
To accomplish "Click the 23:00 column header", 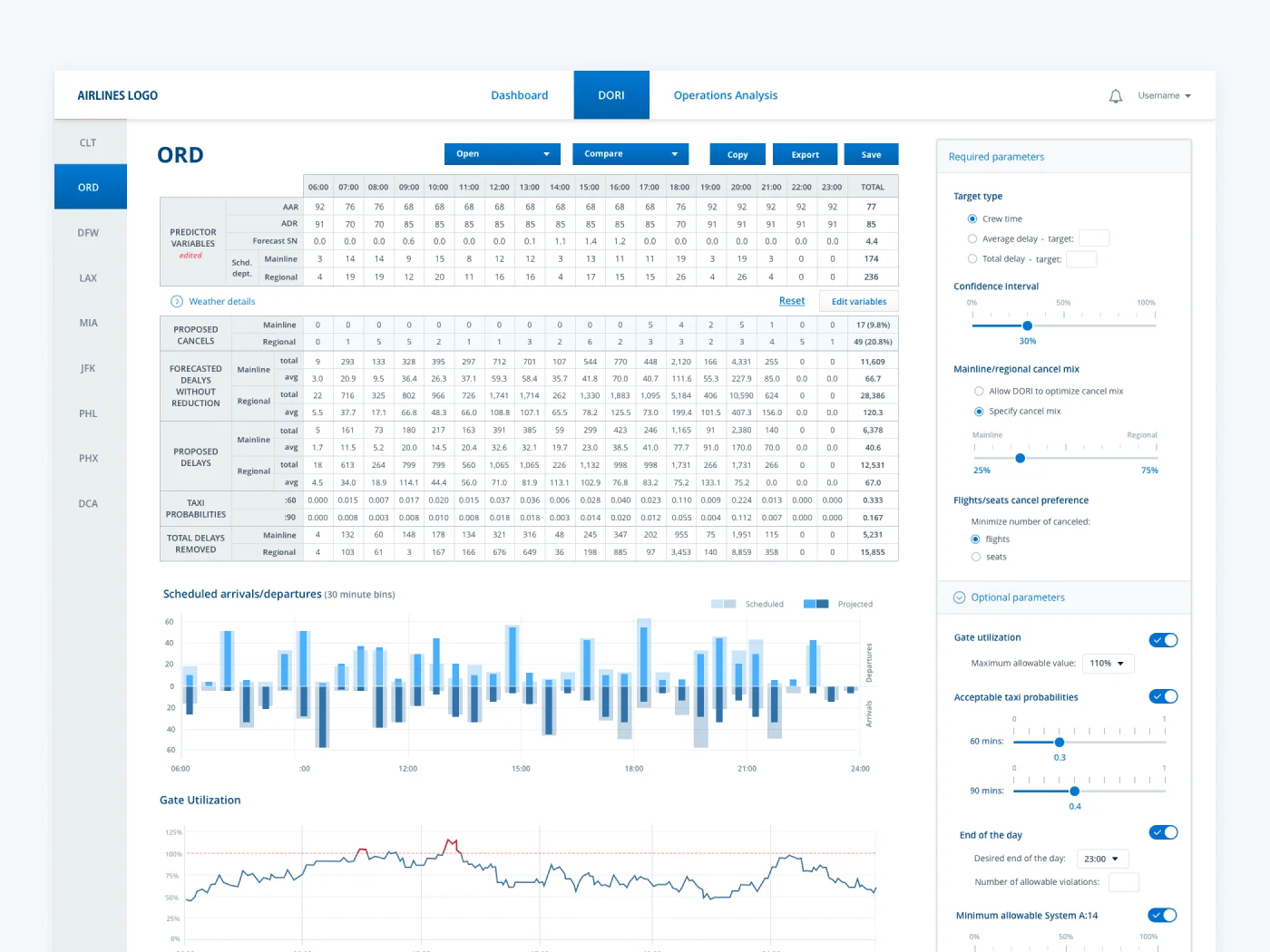I will point(831,187).
